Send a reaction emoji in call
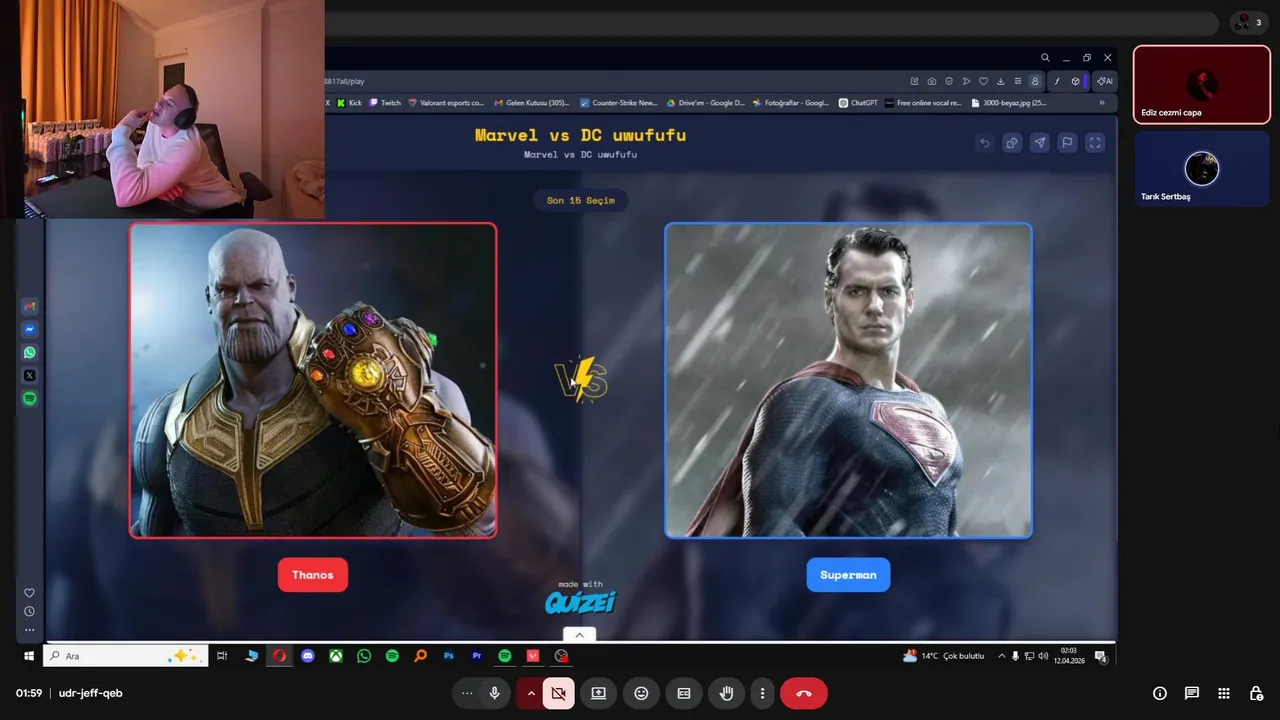The width and height of the screenshot is (1280, 720). [x=641, y=693]
